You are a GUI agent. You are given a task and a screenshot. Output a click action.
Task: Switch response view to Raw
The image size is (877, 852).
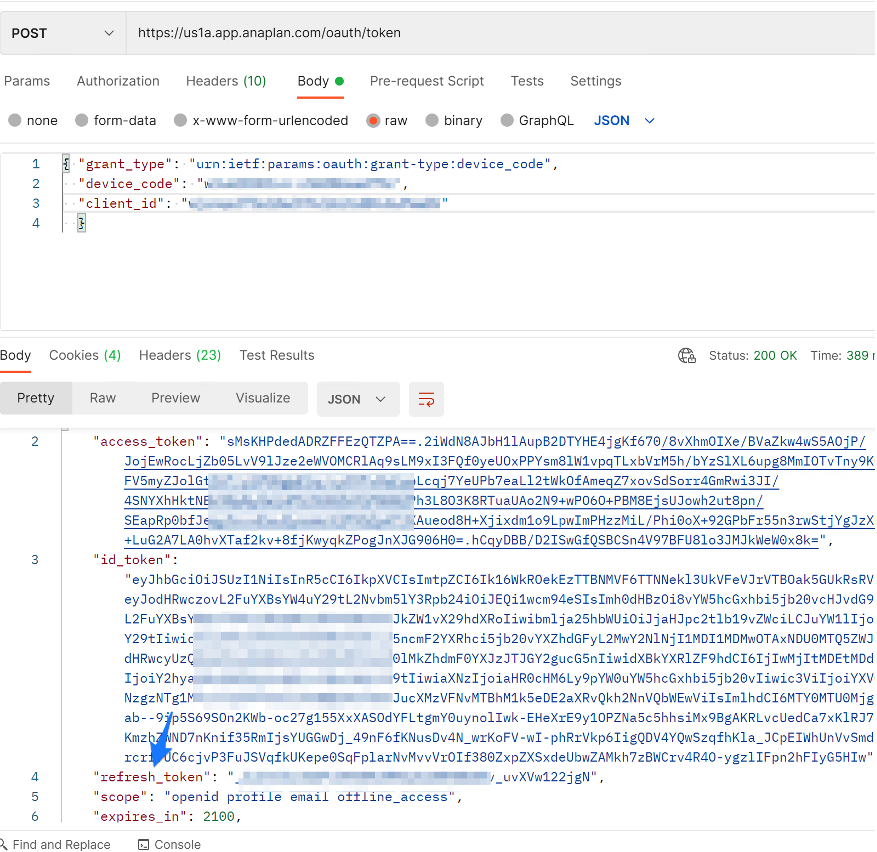coord(103,398)
